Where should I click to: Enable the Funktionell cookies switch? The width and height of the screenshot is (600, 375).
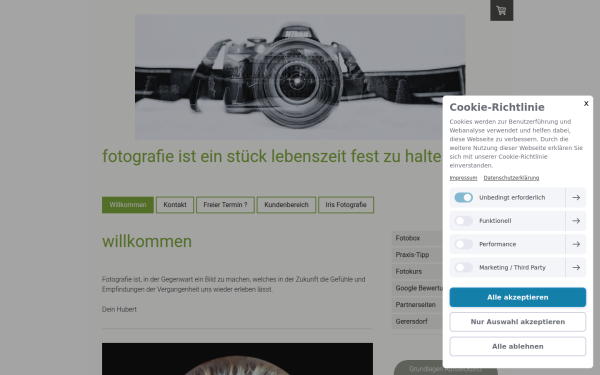[x=463, y=221]
